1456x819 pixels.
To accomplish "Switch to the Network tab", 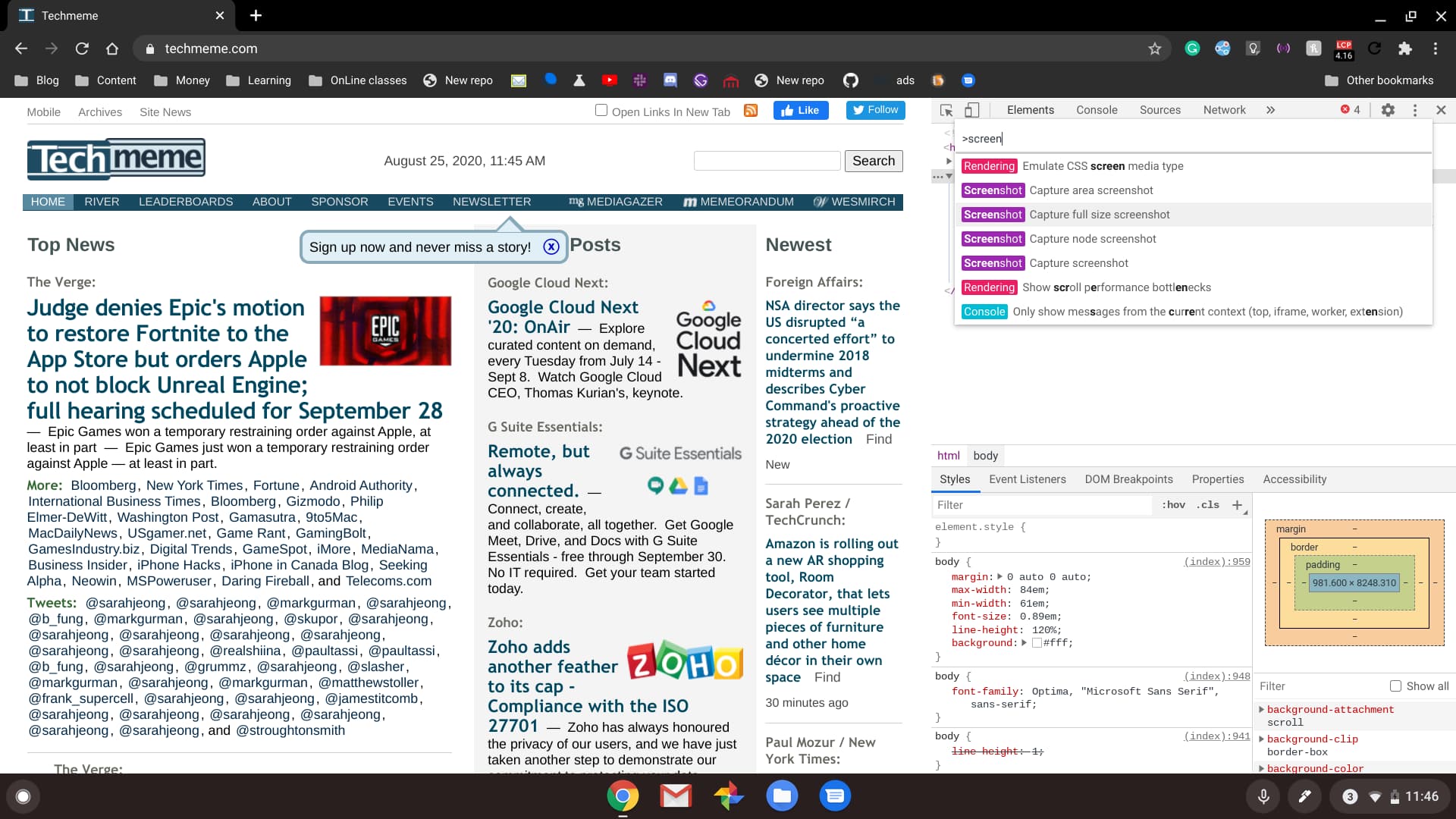I will tap(1224, 110).
